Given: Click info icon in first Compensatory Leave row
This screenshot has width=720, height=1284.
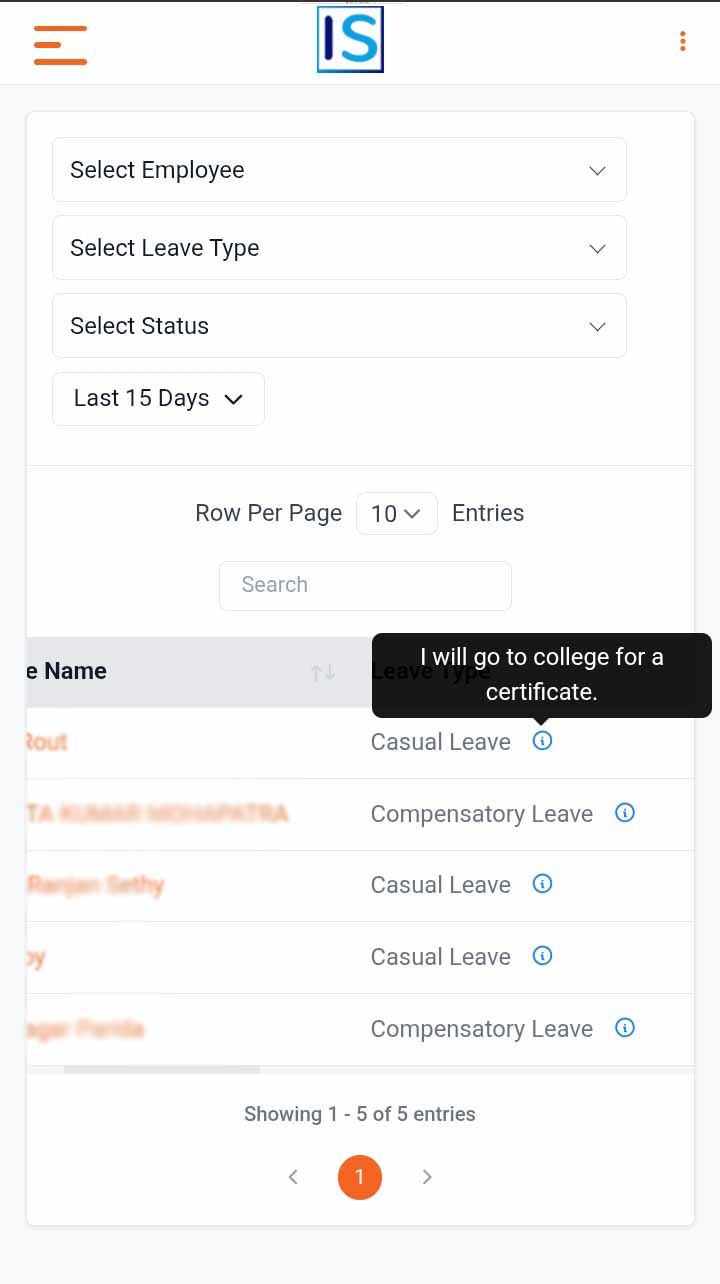Looking at the screenshot, I should 625,813.
